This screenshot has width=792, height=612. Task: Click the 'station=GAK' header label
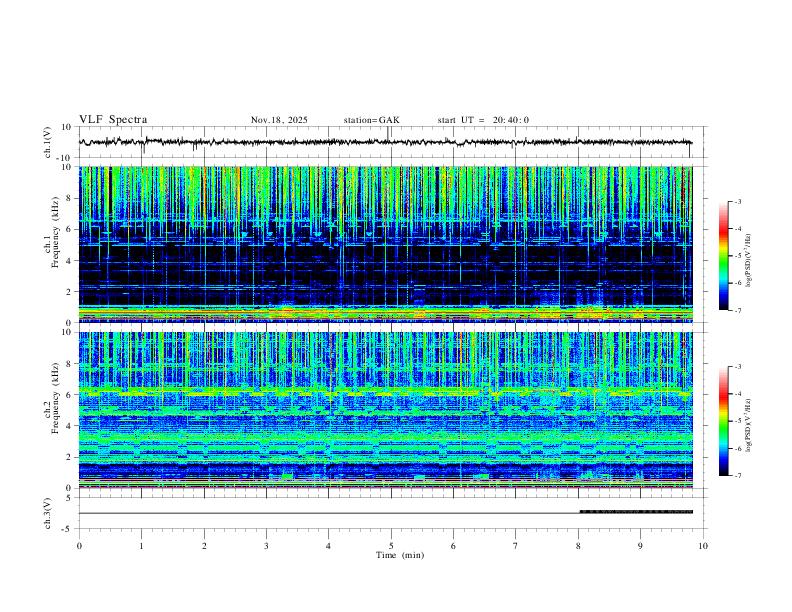371,120
